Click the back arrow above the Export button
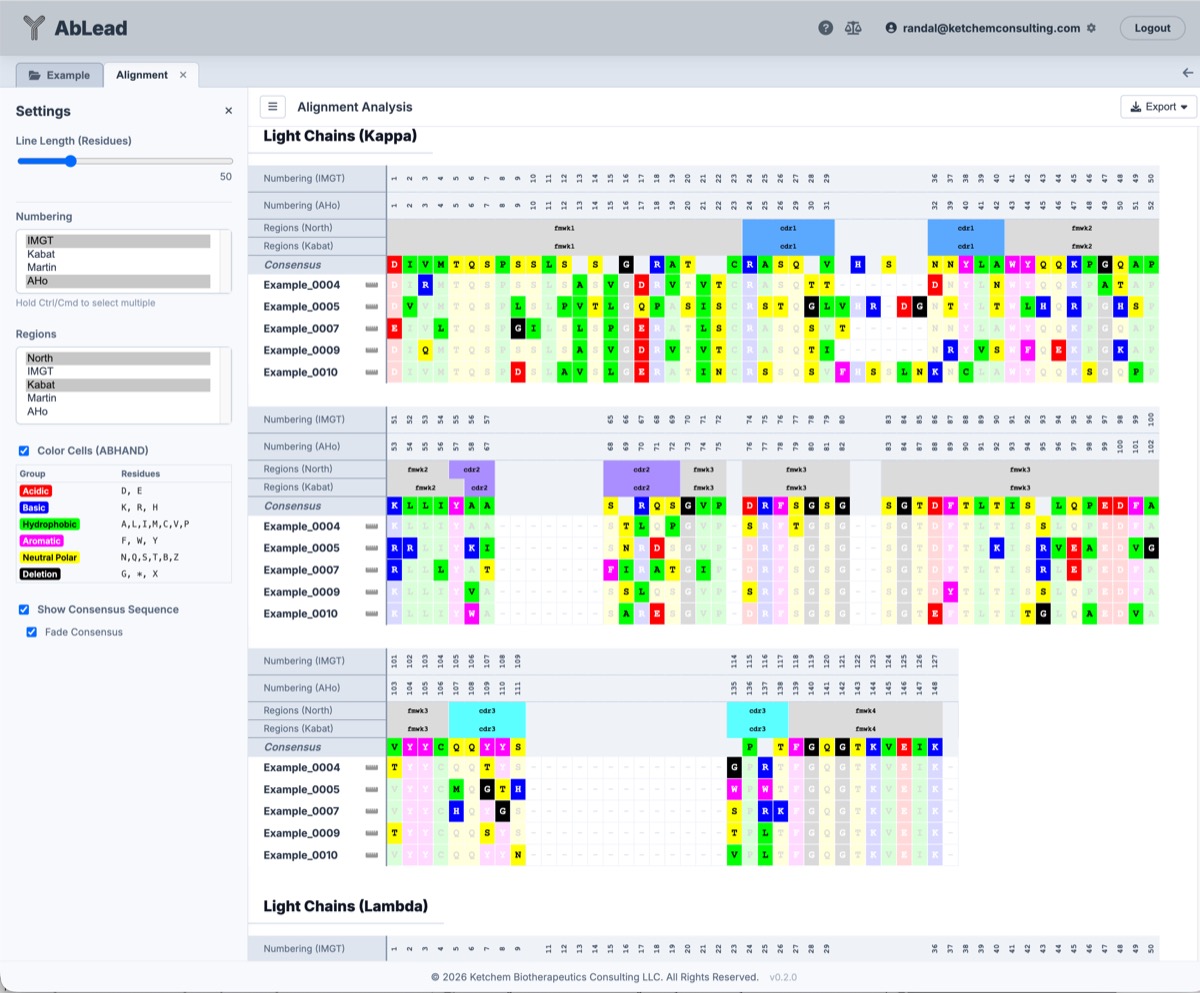1200x993 pixels. 1188,72
